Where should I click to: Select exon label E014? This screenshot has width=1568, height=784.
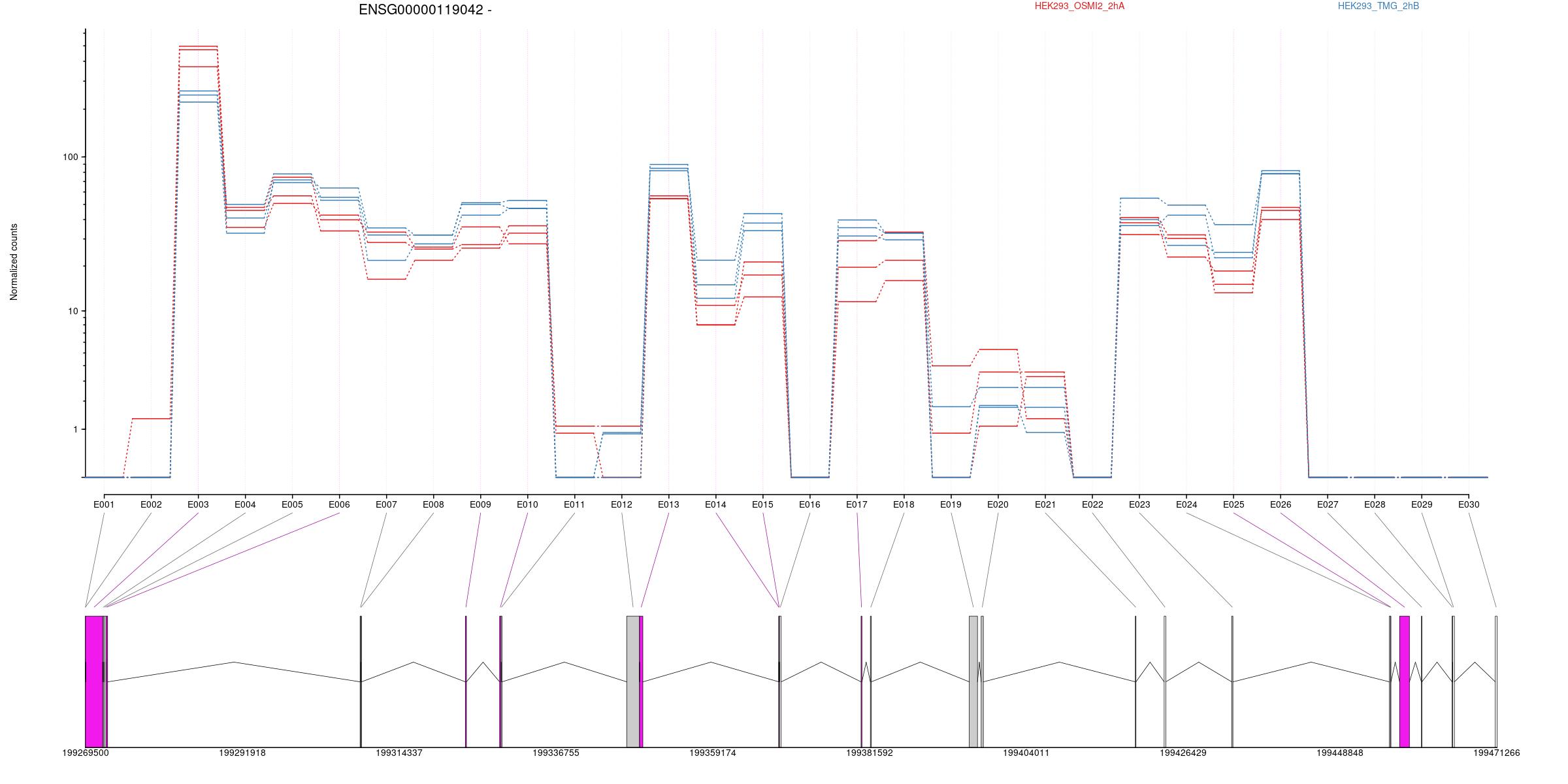tap(715, 504)
